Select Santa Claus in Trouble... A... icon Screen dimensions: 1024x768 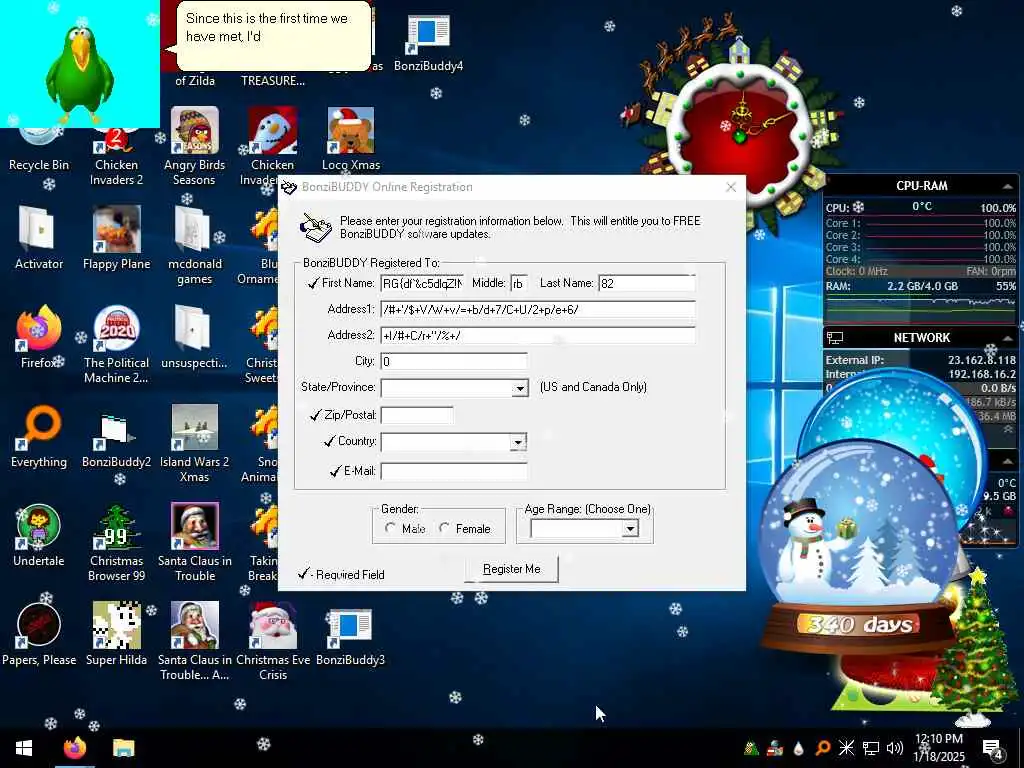(194, 641)
